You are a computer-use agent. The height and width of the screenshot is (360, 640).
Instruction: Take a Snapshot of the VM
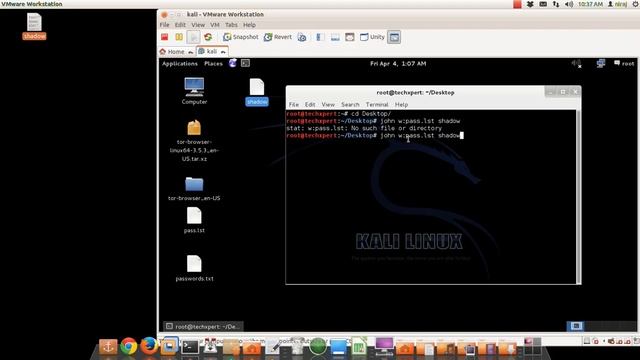(240, 37)
